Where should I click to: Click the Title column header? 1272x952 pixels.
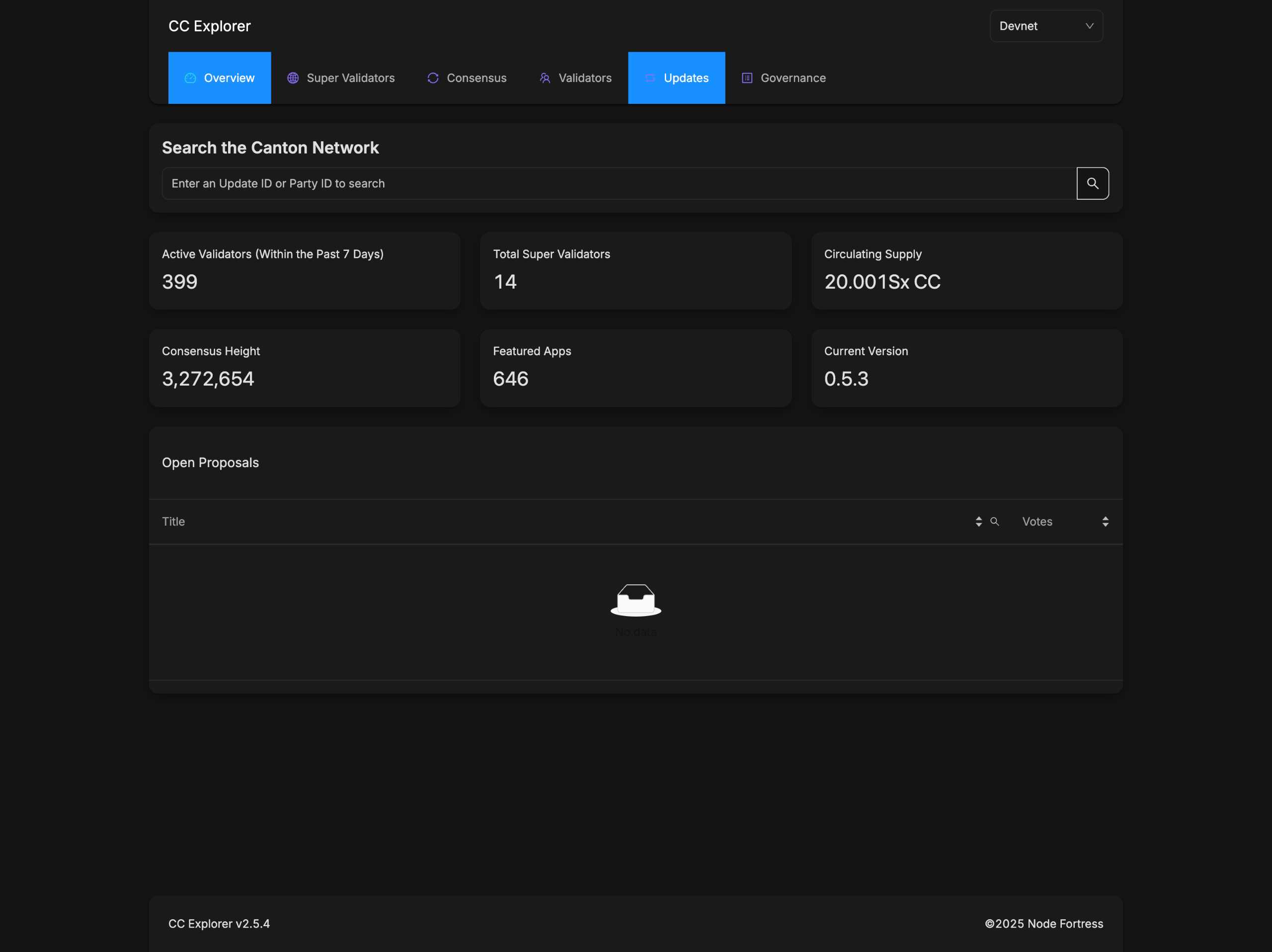click(173, 521)
